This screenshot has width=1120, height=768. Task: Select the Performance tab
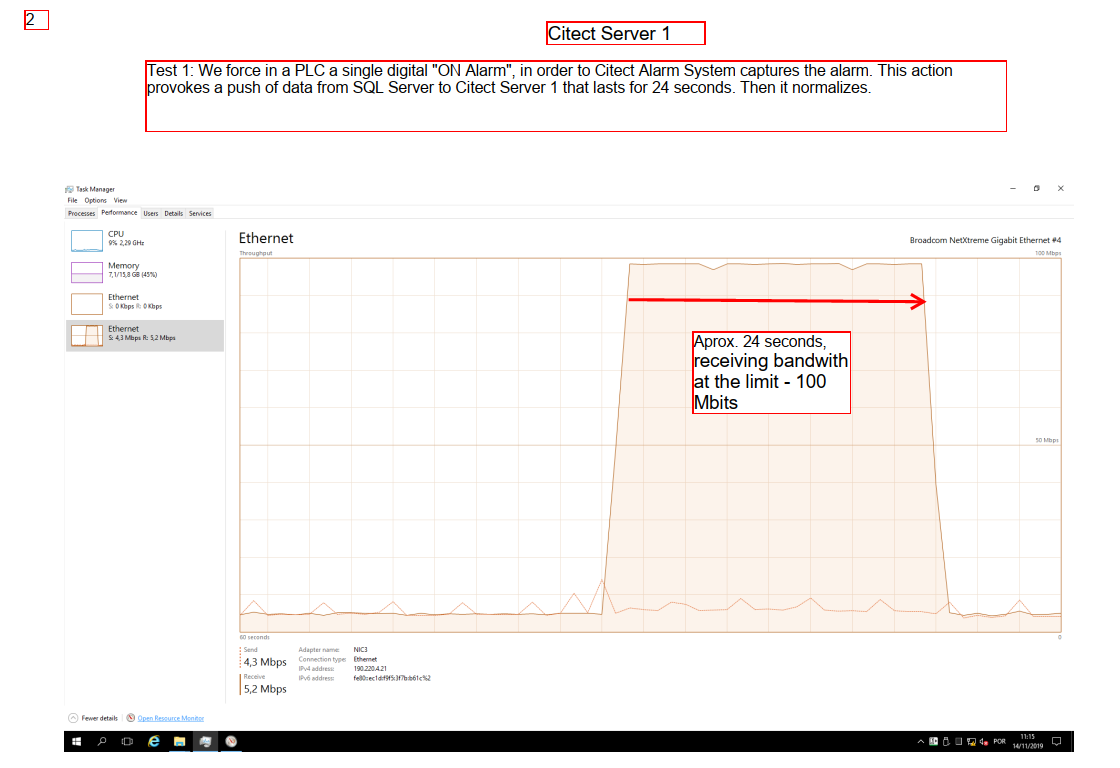tap(119, 213)
